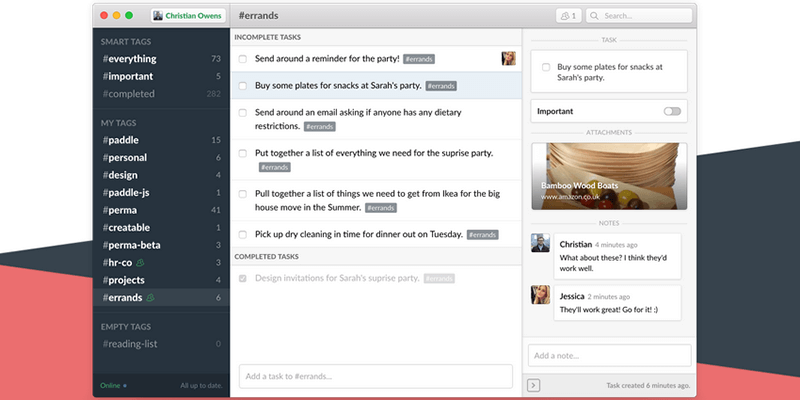The height and width of the screenshot is (400, 800).
Task: Toggle the Important switch on
Action: coord(671,111)
